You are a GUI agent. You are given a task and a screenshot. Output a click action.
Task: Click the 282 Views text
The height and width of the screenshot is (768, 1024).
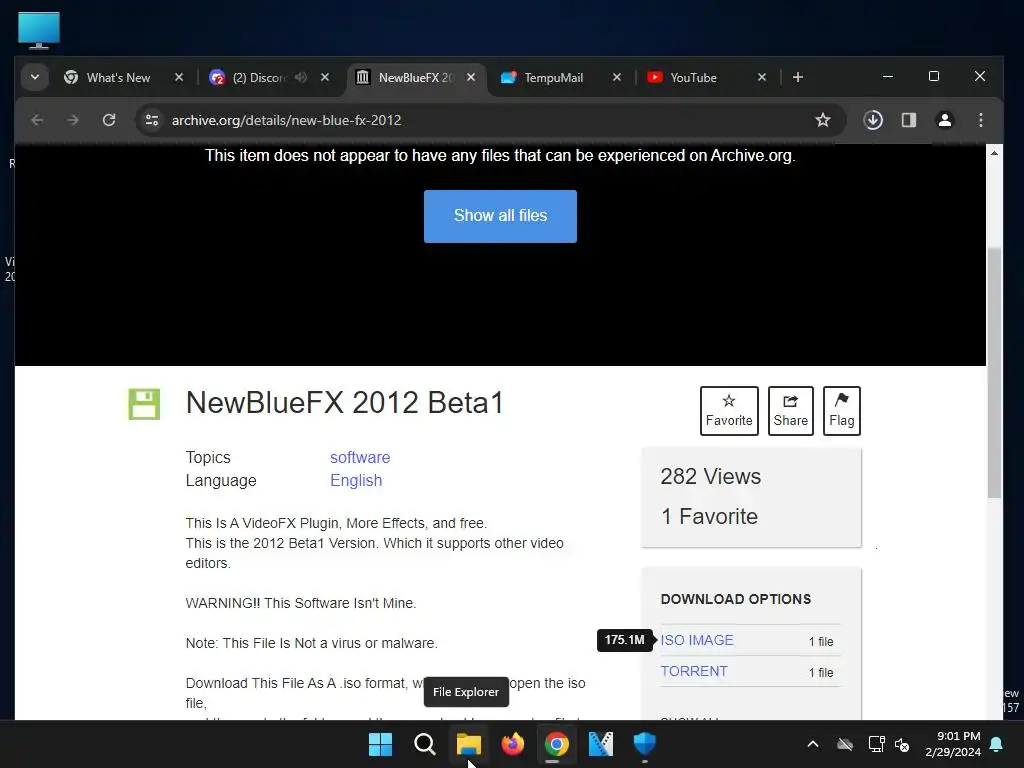711,477
